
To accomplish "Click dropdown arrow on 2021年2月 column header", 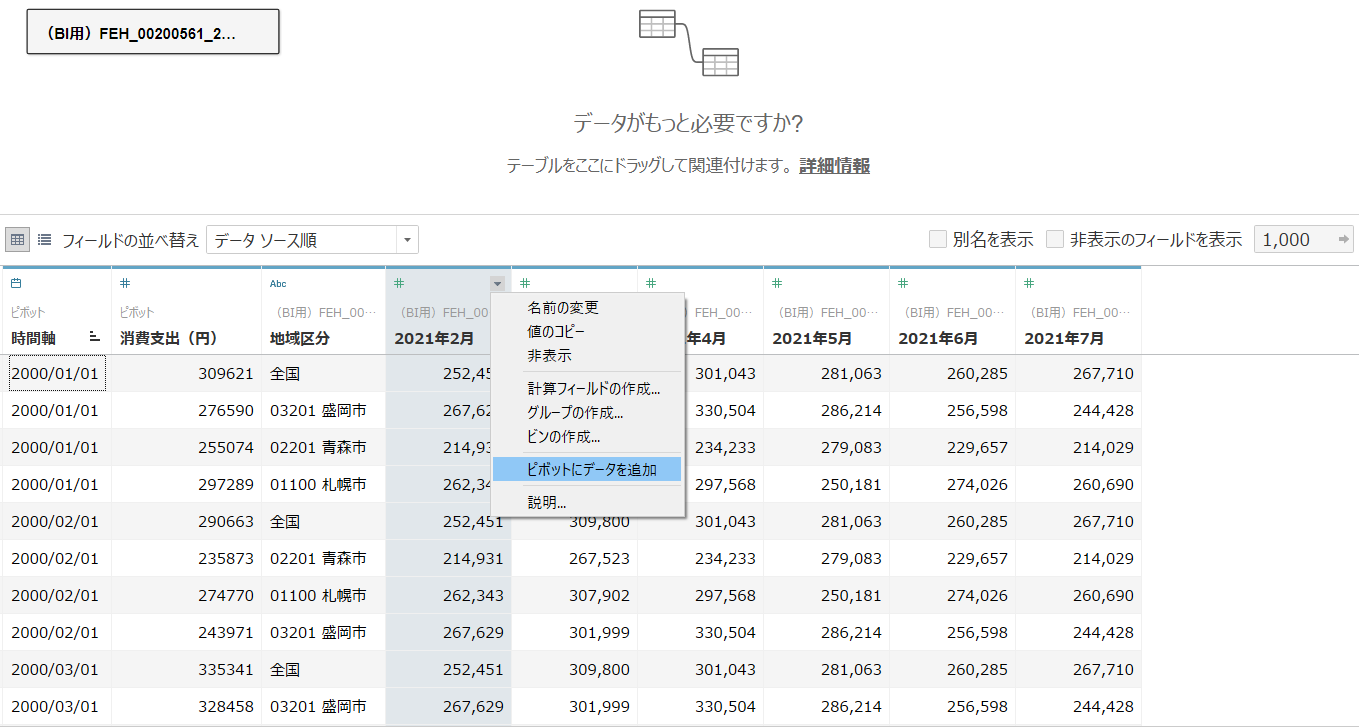I will [x=498, y=284].
